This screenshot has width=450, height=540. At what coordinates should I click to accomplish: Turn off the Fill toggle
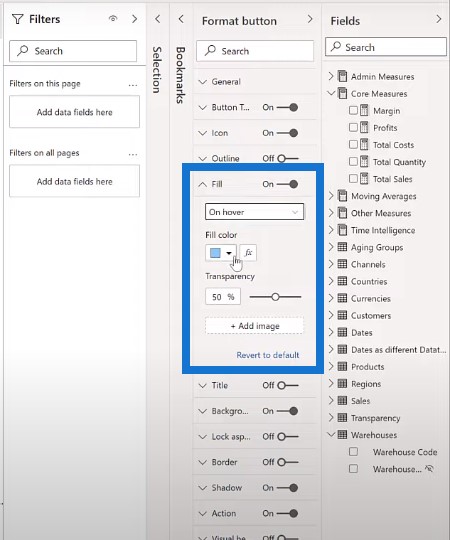point(287,184)
